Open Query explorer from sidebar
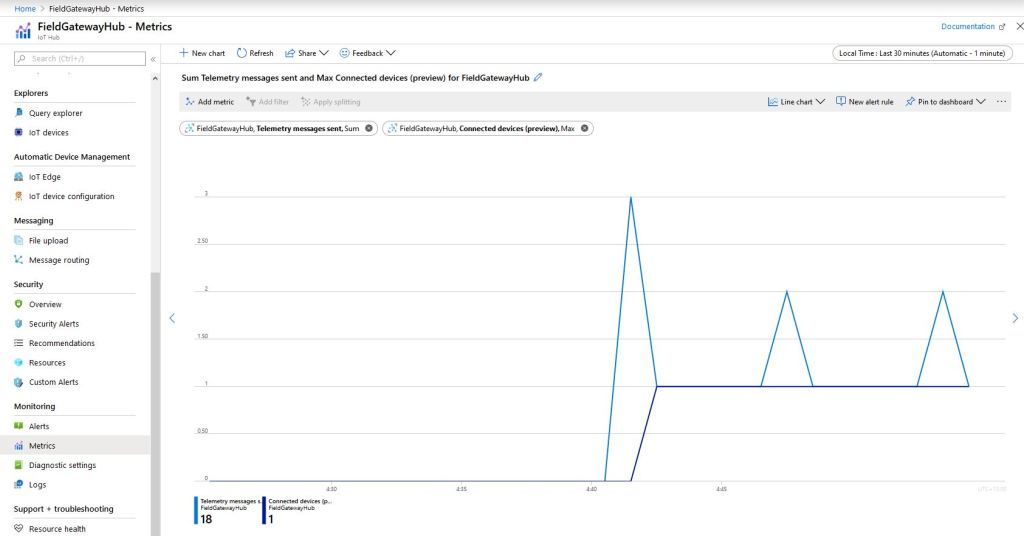 [55, 113]
